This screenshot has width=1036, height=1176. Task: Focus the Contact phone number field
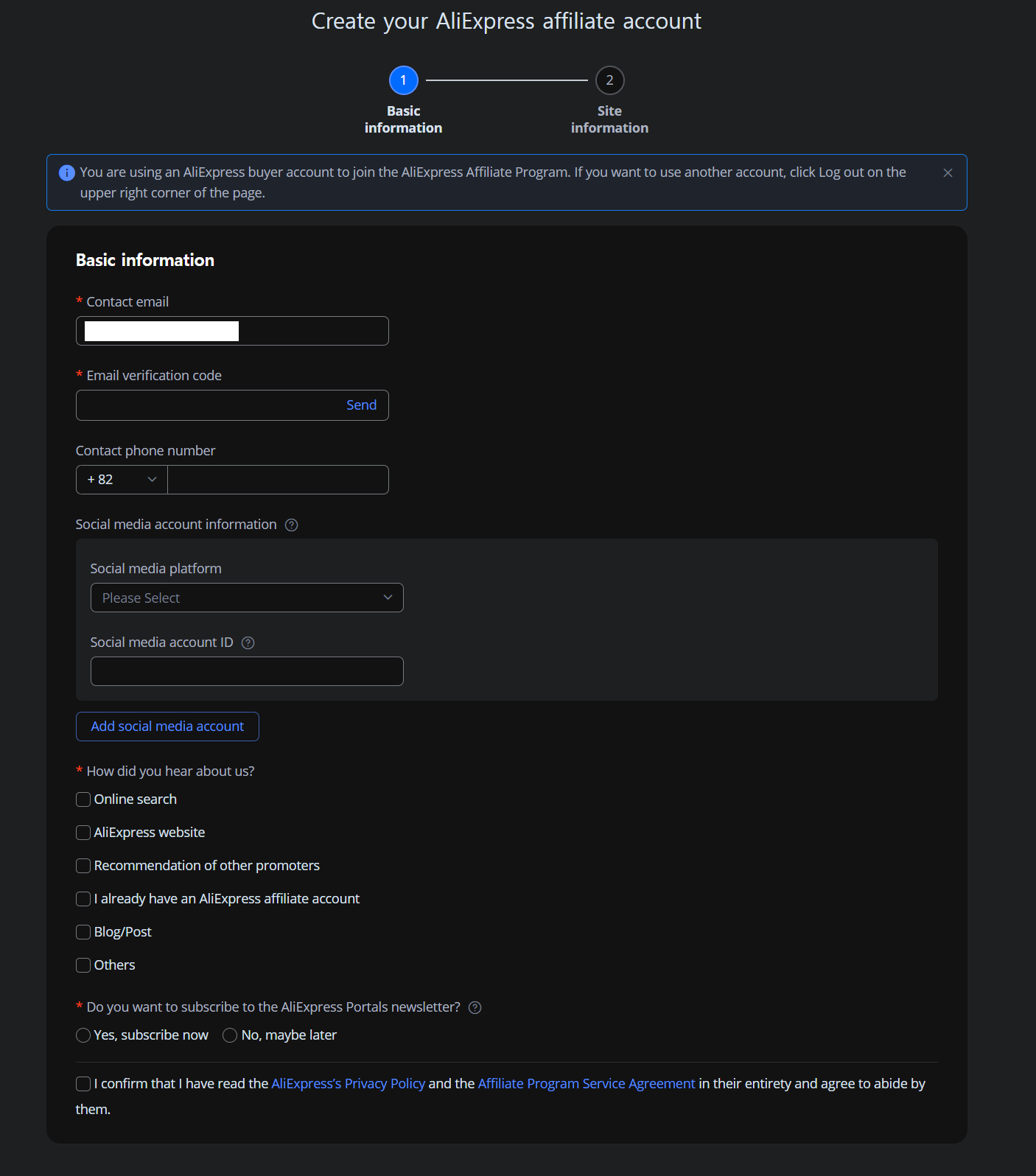(x=278, y=480)
